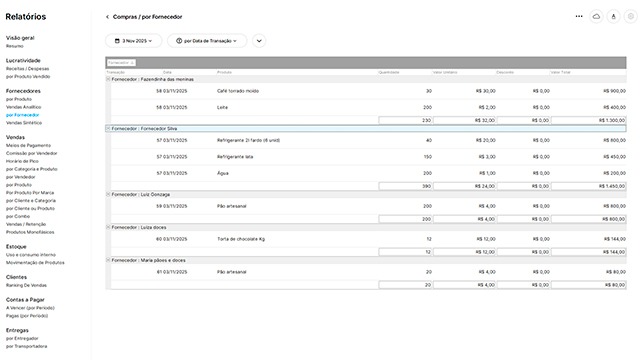Open Ranking De Vendas report
Image resolution: width=640 pixels, height=360 pixels.
27,285
